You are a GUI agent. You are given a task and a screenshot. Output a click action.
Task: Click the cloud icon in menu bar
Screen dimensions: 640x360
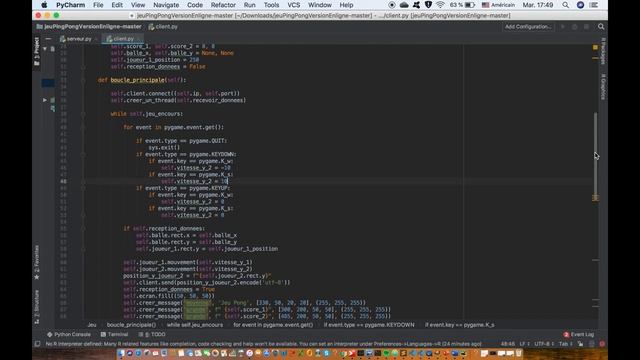click(404, 5)
